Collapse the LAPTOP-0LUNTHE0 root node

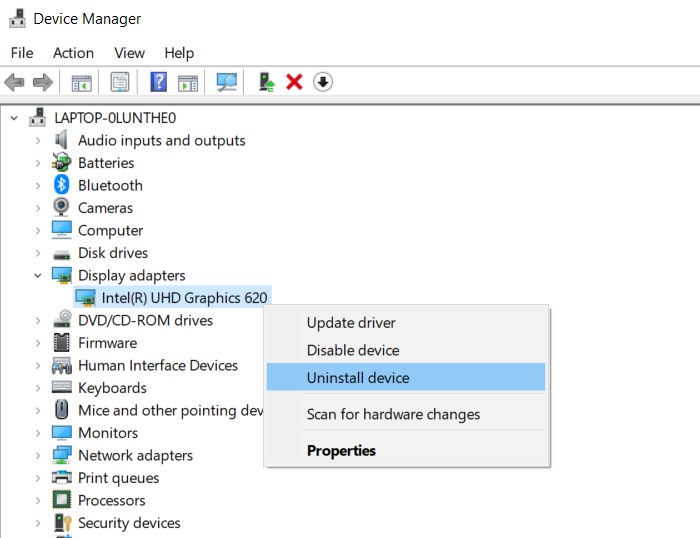[x=14, y=118]
